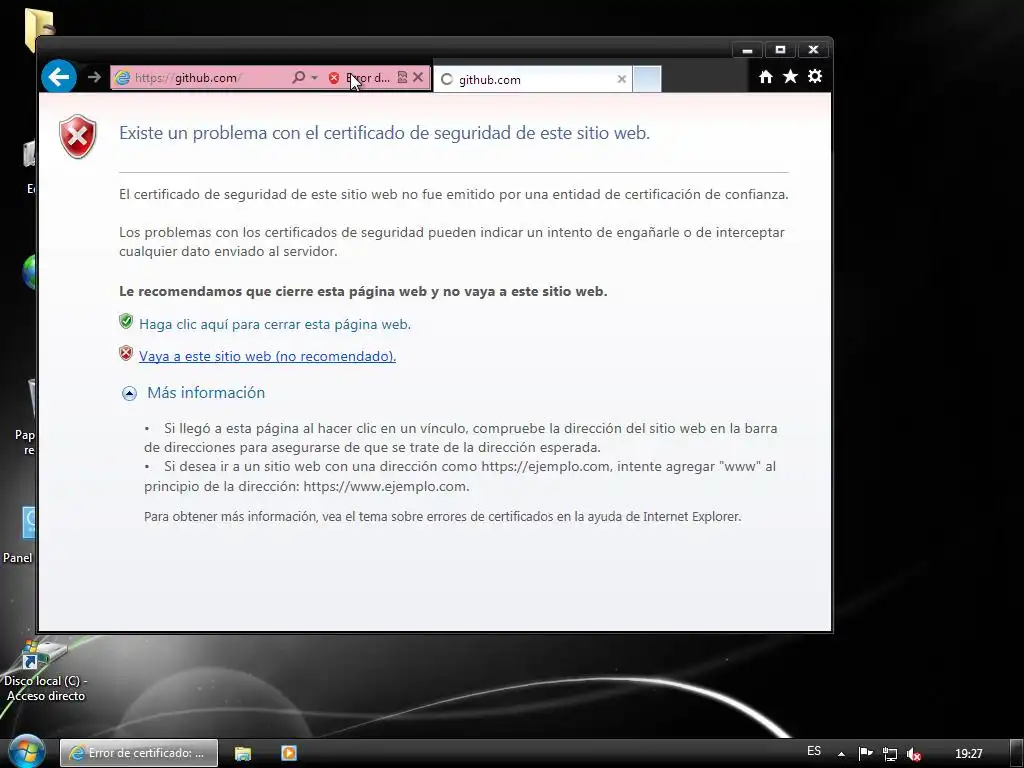Viewport: 1024px width, 768px height.
Task: Click the ES language indicator
Action: tap(814, 751)
